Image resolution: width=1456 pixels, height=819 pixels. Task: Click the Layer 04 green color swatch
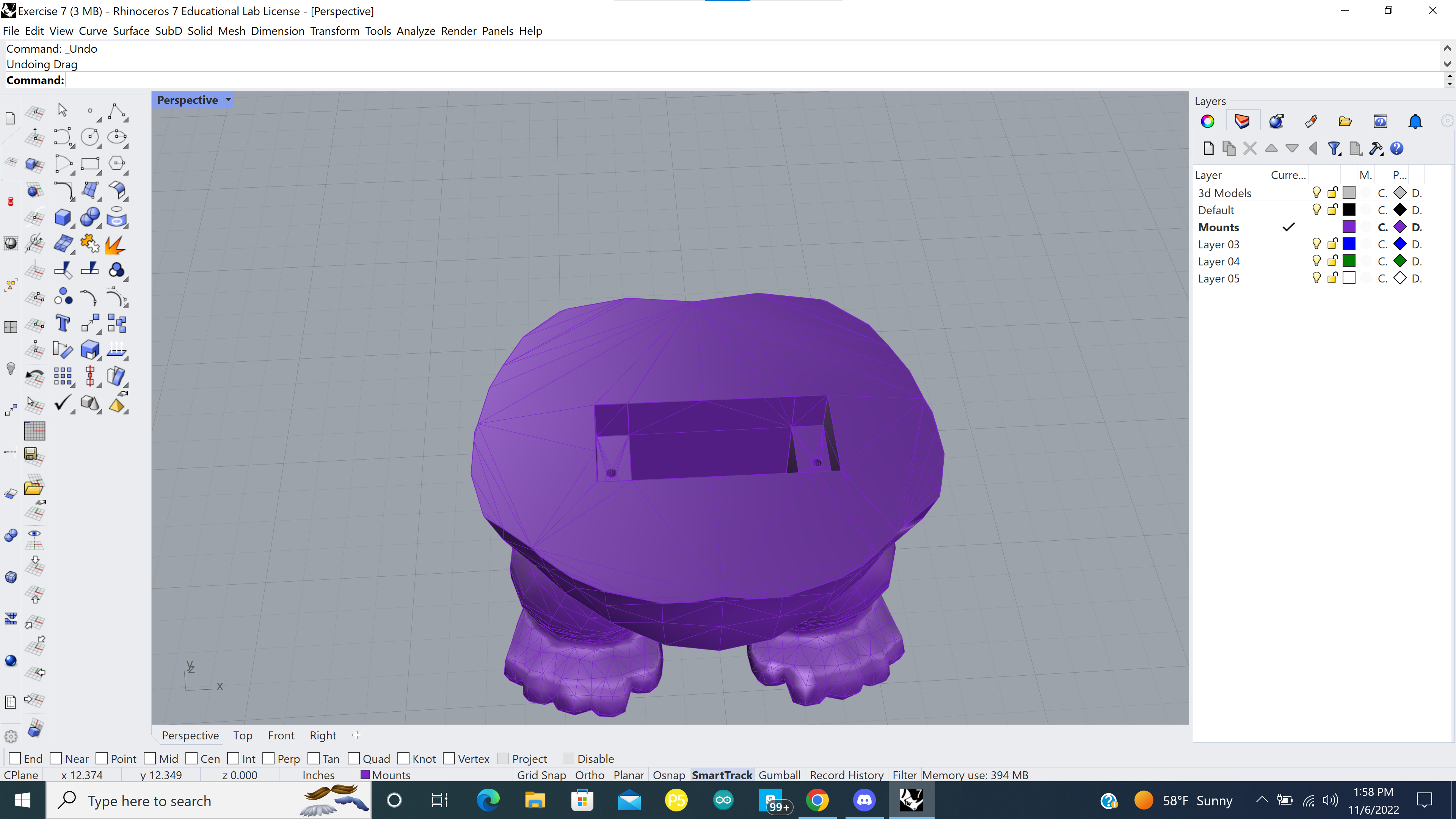pyautogui.click(x=1349, y=261)
